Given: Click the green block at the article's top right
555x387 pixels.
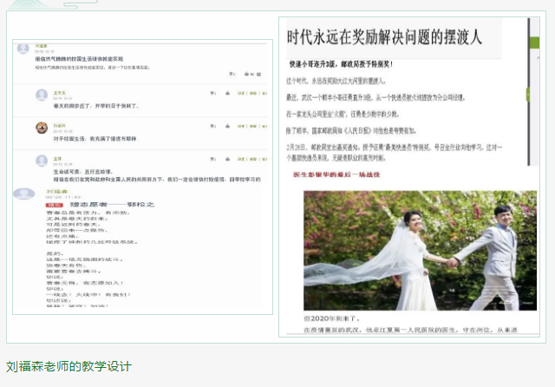Looking at the screenshot, I should (534, 43).
